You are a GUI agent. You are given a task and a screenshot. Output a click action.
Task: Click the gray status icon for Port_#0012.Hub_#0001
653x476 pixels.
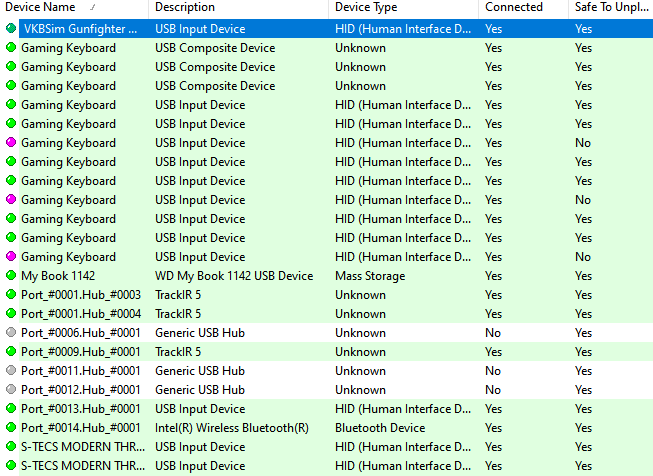click(11, 390)
